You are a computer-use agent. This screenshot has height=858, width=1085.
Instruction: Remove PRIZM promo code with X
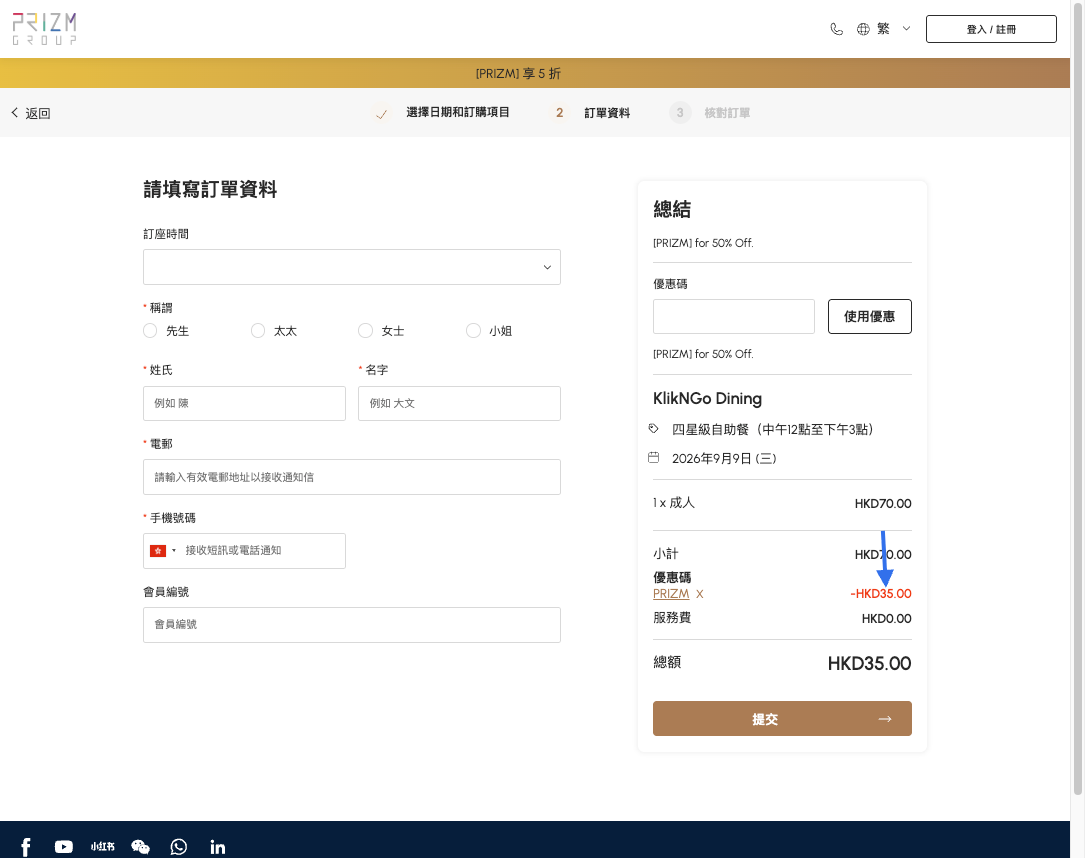pyautogui.click(x=700, y=594)
